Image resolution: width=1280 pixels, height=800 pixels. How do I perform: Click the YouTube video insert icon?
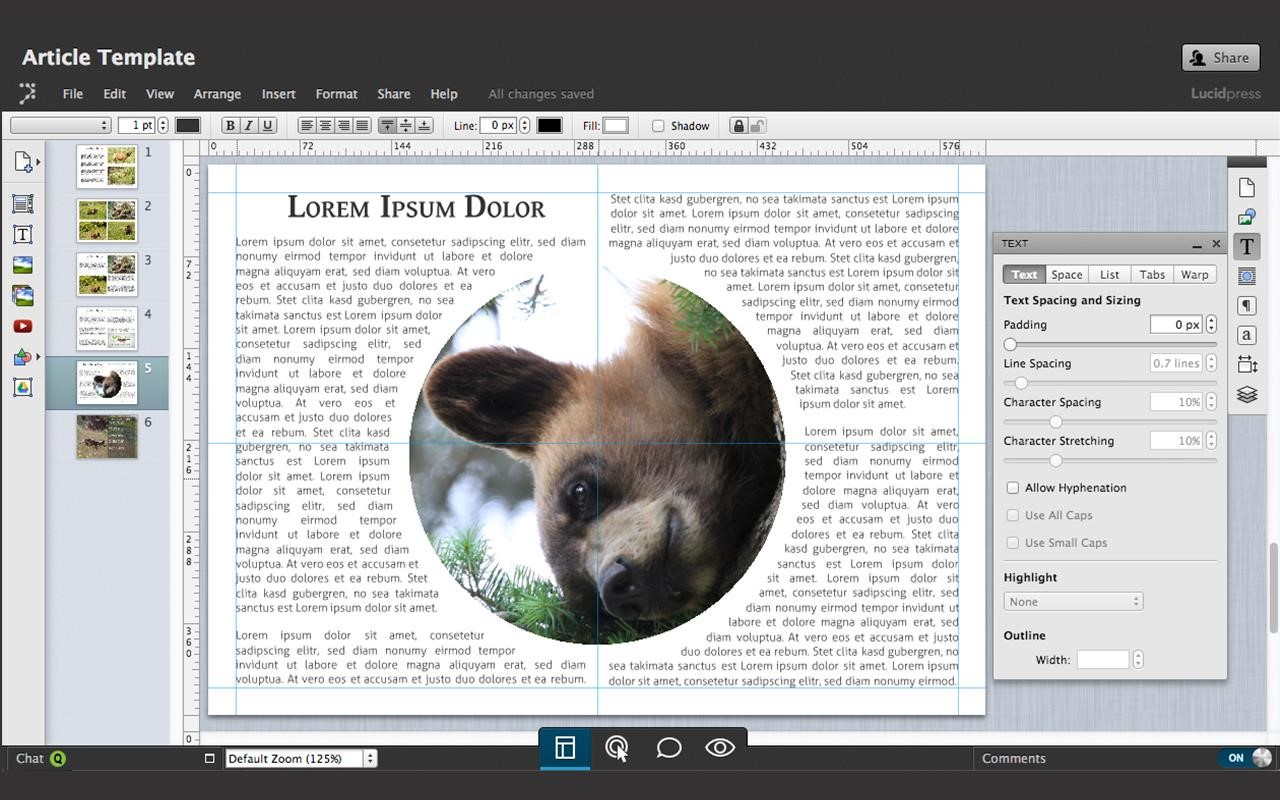22,326
